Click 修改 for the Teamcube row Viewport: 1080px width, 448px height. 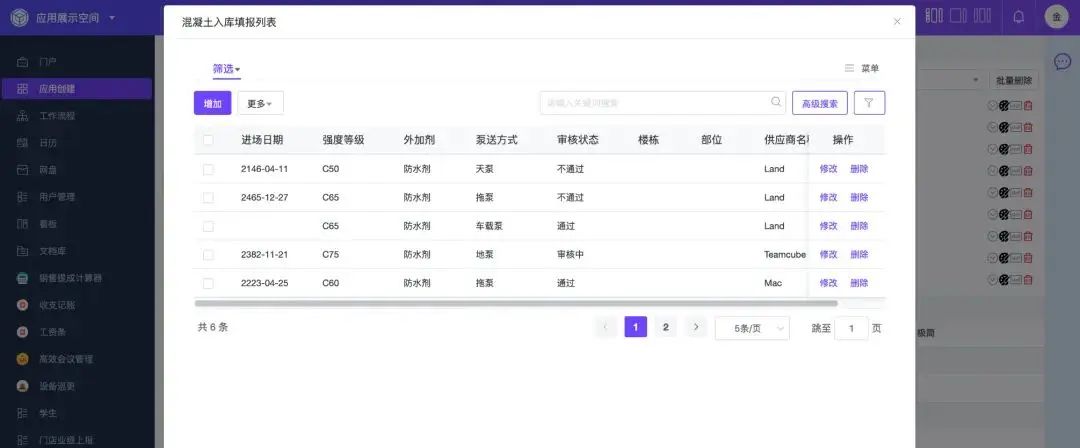(829, 254)
